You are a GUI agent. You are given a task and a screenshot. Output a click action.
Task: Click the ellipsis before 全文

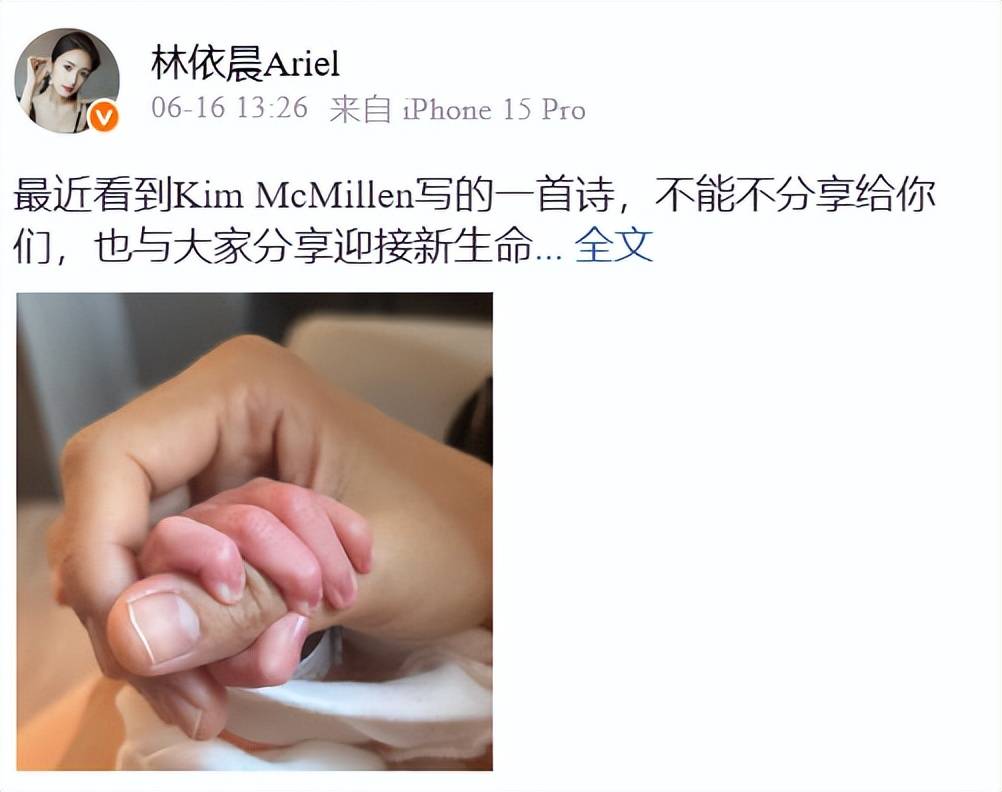[548, 254]
